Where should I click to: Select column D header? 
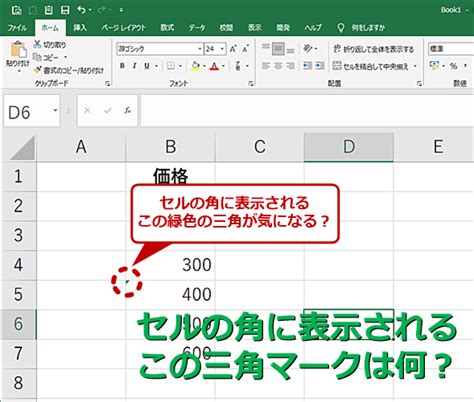coord(349,147)
